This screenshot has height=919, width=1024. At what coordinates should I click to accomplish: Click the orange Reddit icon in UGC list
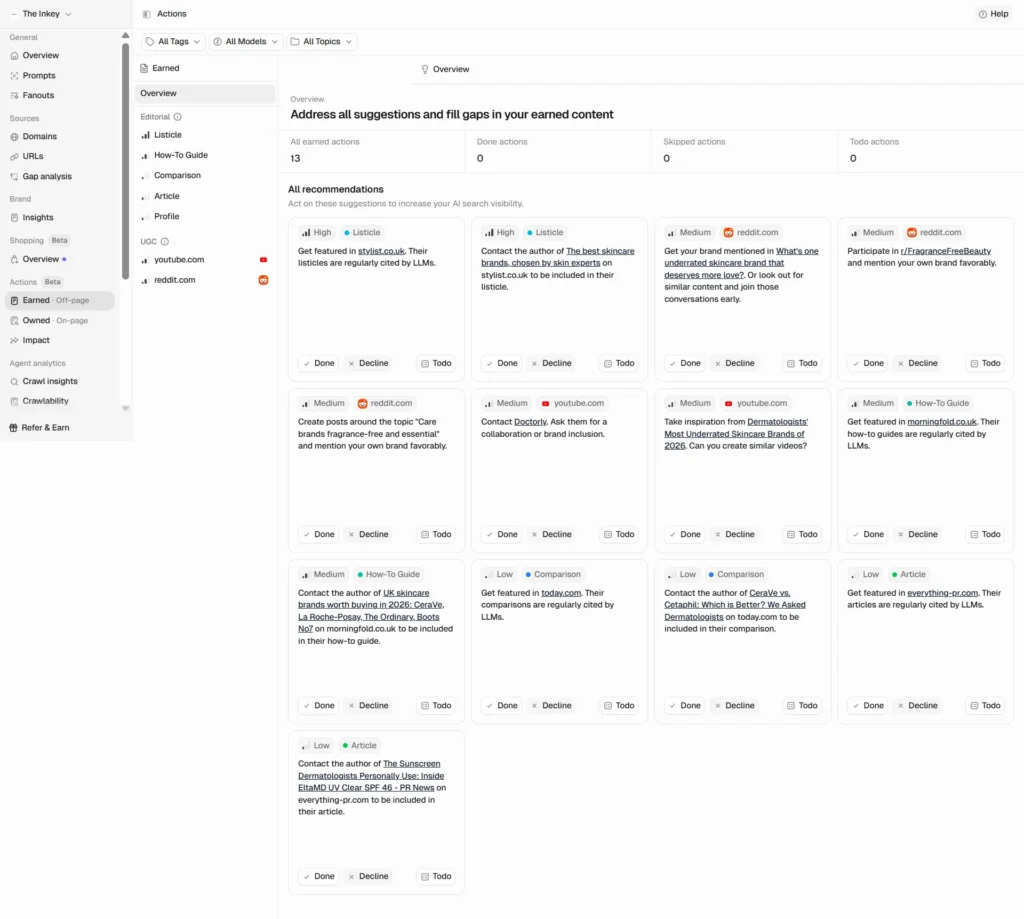tap(263, 280)
